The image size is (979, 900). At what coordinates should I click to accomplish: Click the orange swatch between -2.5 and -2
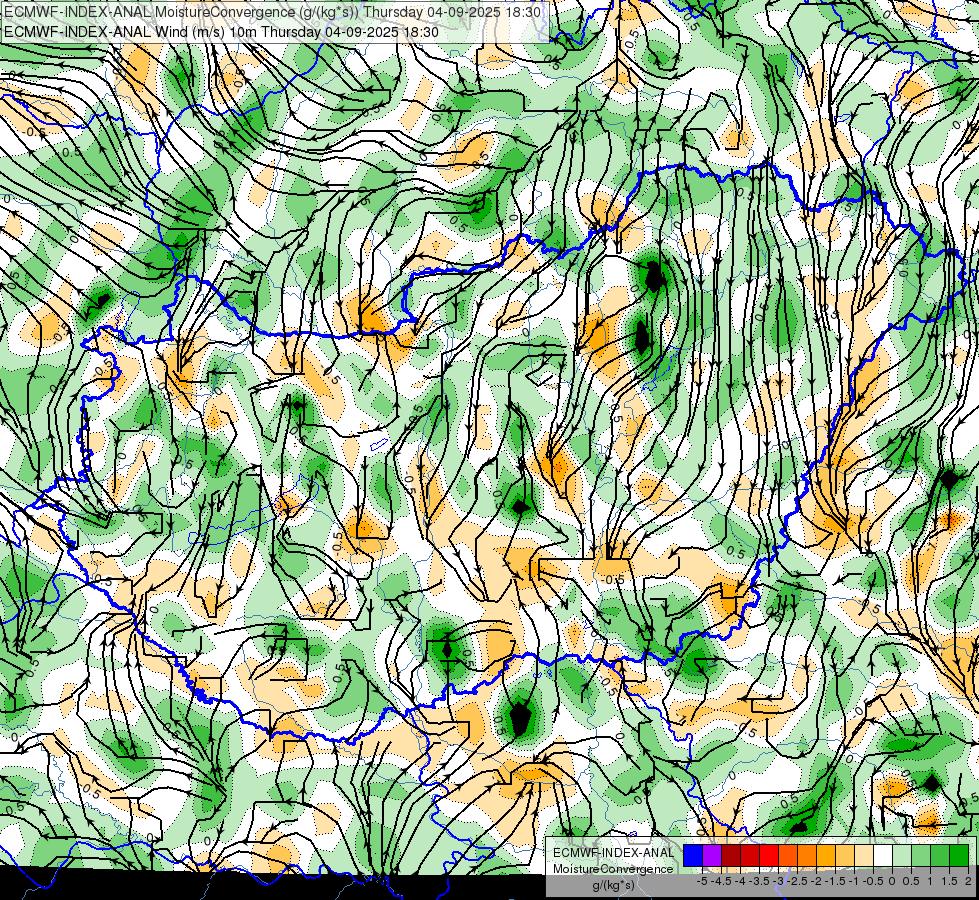(x=807, y=856)
